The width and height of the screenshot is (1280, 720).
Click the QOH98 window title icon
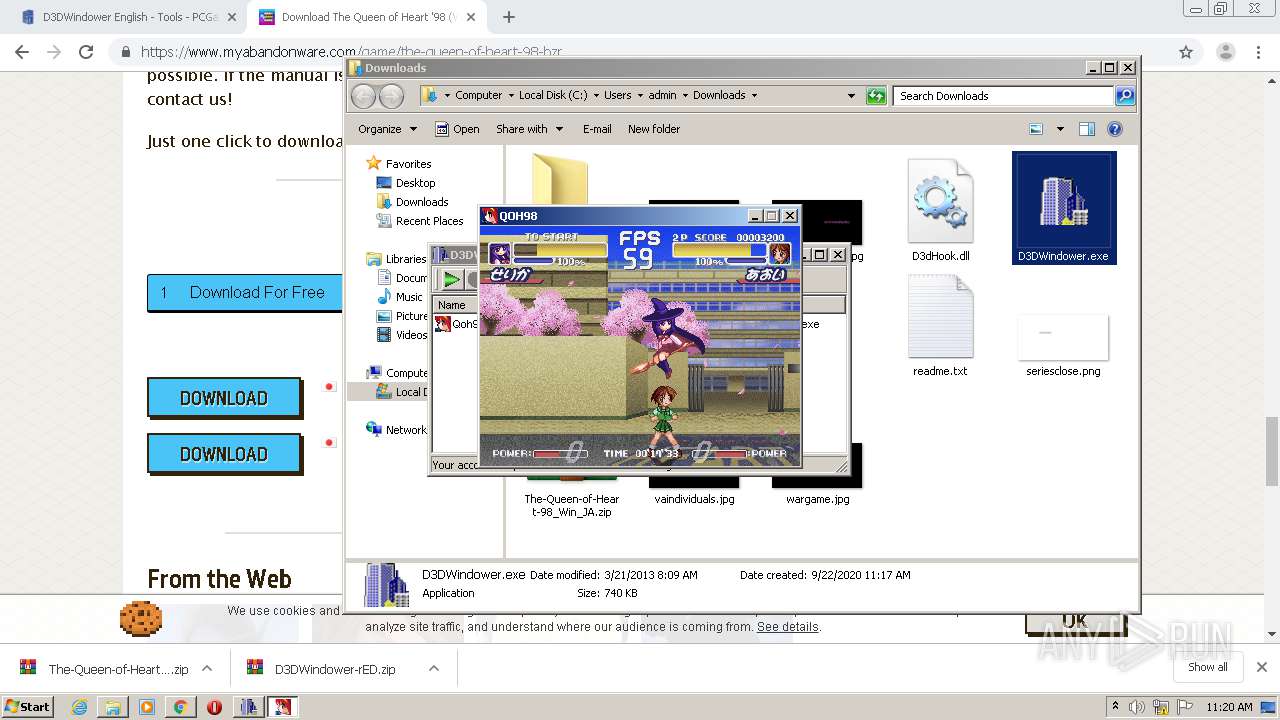(x=490, y=216)
